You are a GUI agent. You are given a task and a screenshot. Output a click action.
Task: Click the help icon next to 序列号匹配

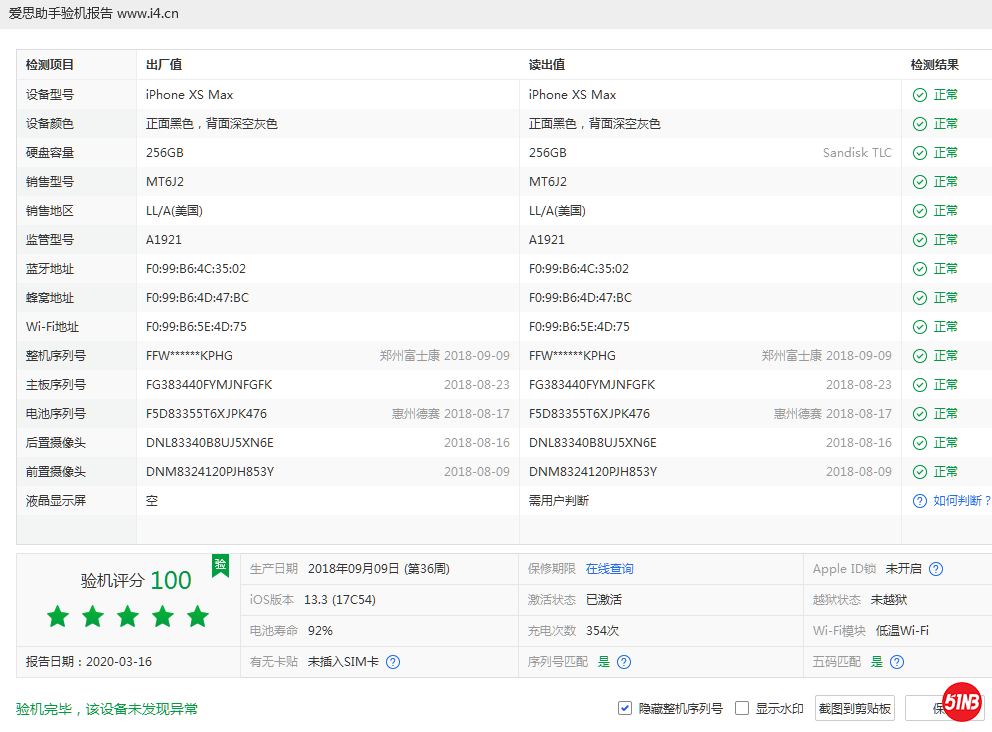point(624,662)
